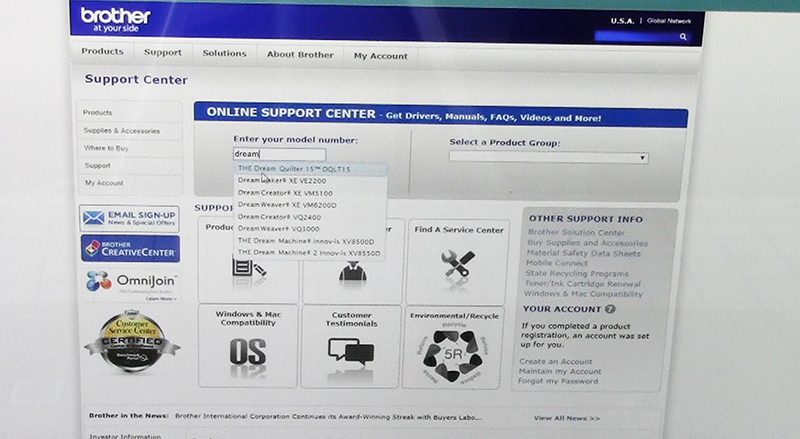Click the search magnifier icon
The image size is (800, 439).
pyautogui.click(x=683, y=37)
